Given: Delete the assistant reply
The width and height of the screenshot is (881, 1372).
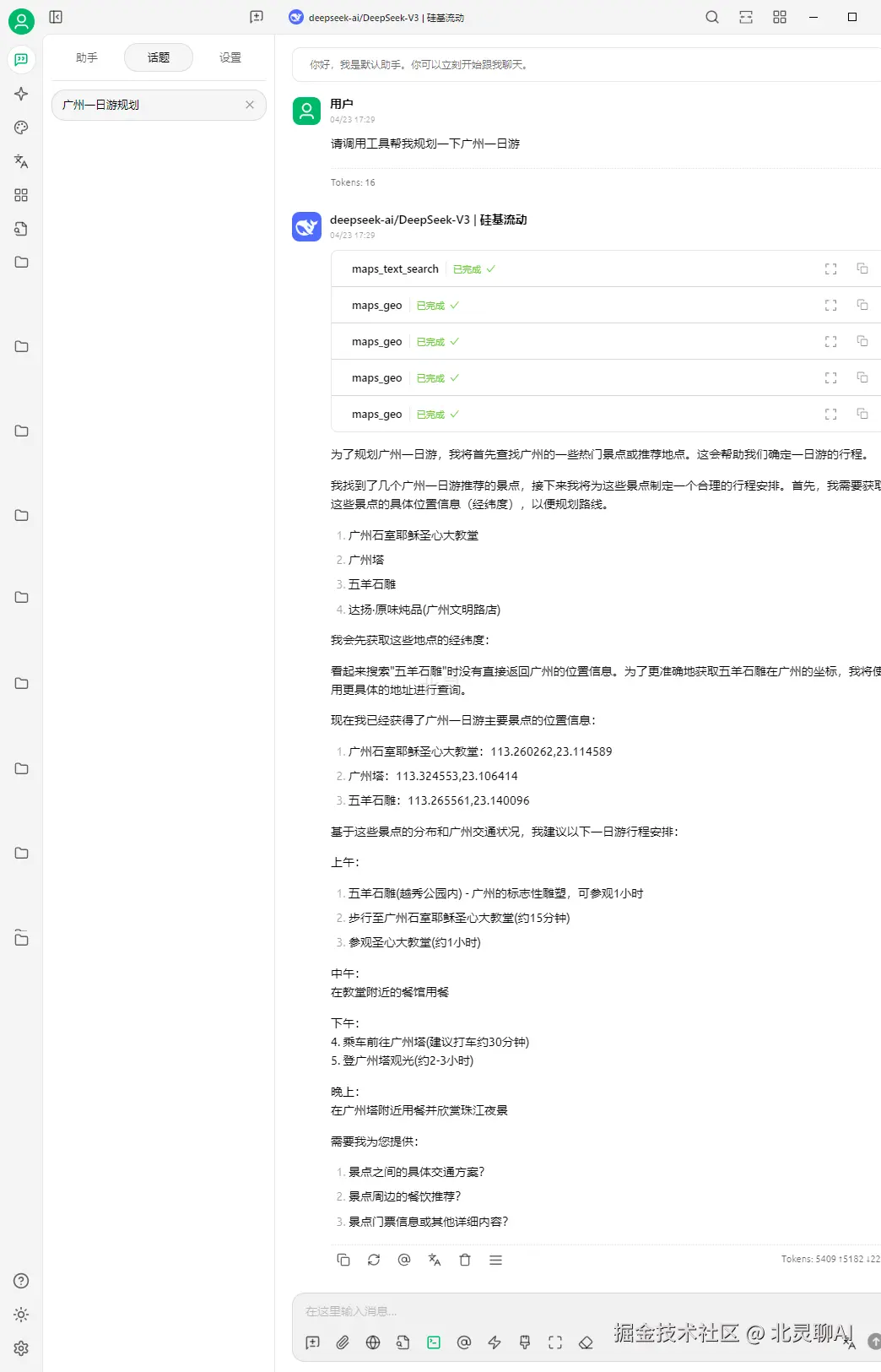Looking at the screenshot, I should [x=465, y=1260].
